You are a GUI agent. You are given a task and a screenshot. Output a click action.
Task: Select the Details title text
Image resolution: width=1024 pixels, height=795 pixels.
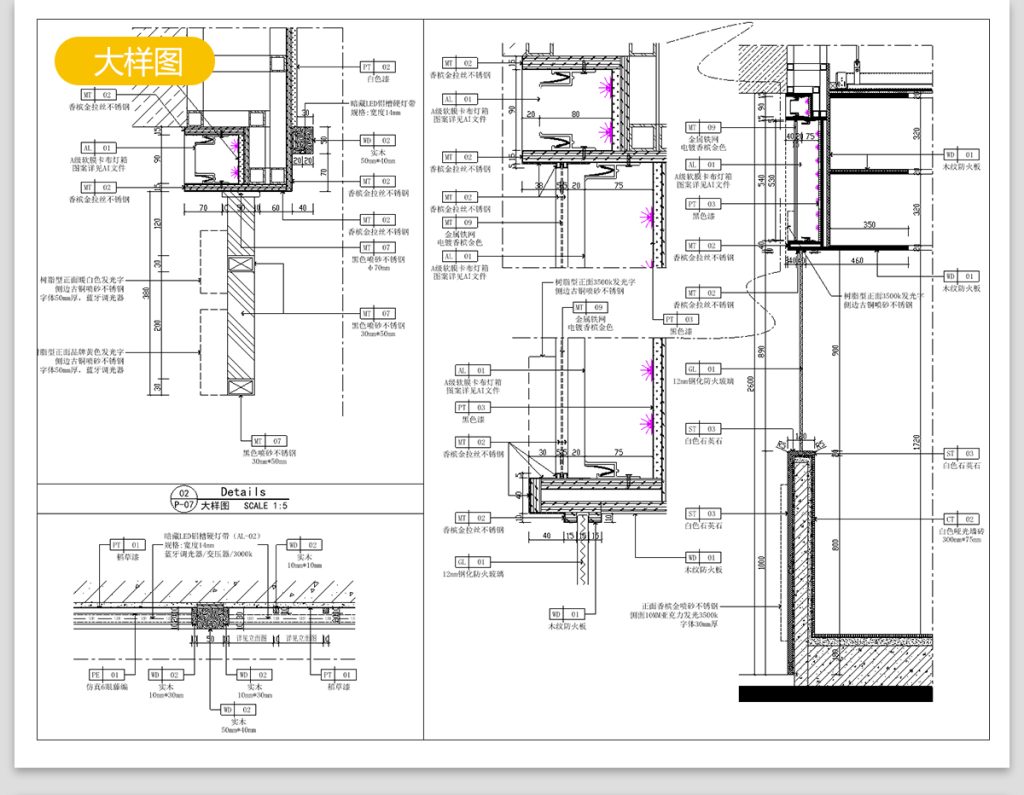click(x=243, y=491)
